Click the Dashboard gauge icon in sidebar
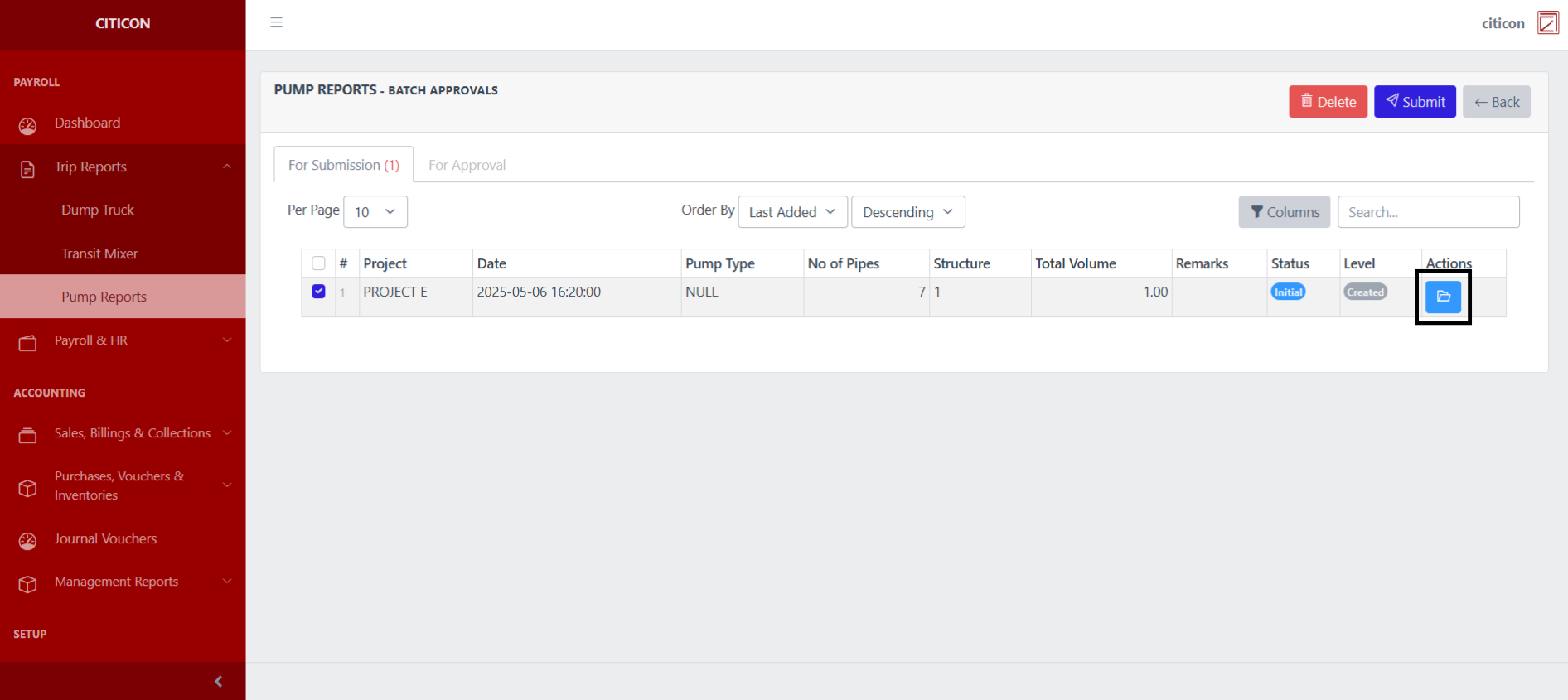The height and width of the screenshot is (700, 1568). pyautogui.click(x=27, y=125)
